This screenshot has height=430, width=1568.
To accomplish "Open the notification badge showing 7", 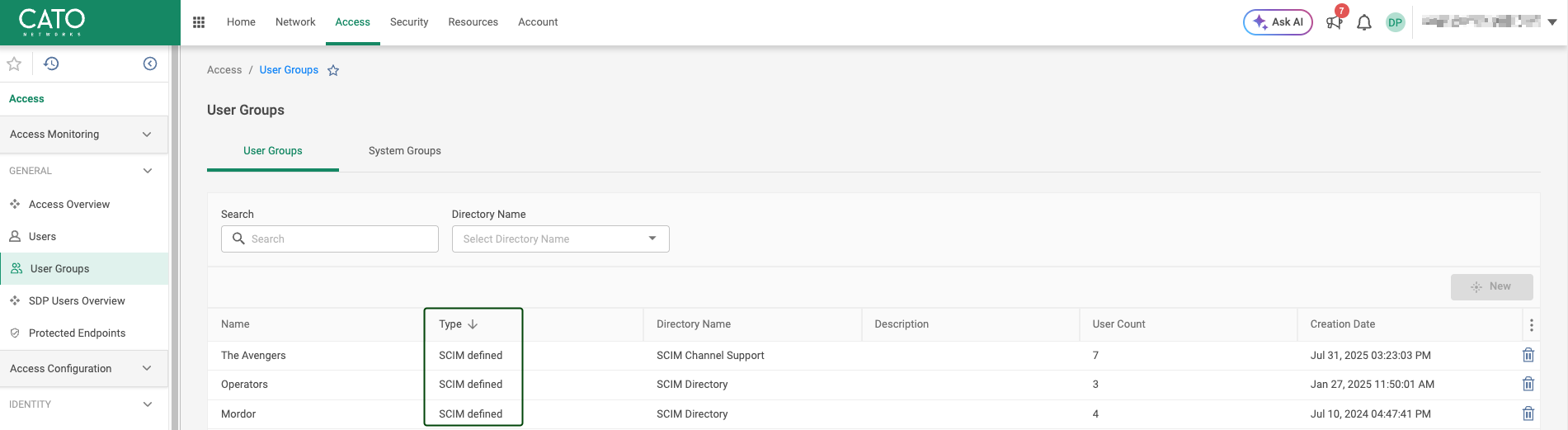I will click(x=1342, y=12).
